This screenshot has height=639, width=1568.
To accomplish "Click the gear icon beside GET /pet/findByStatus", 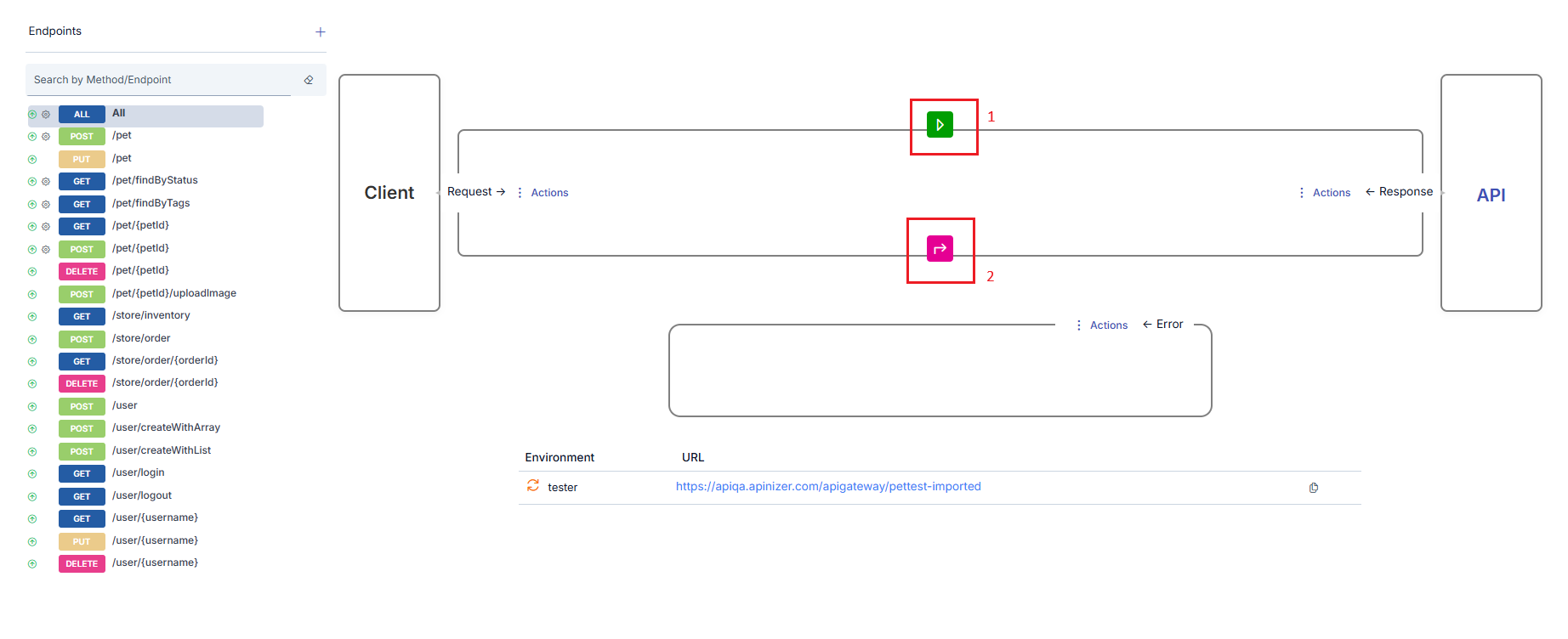I will pyautogui.click(x=46, y=182).
